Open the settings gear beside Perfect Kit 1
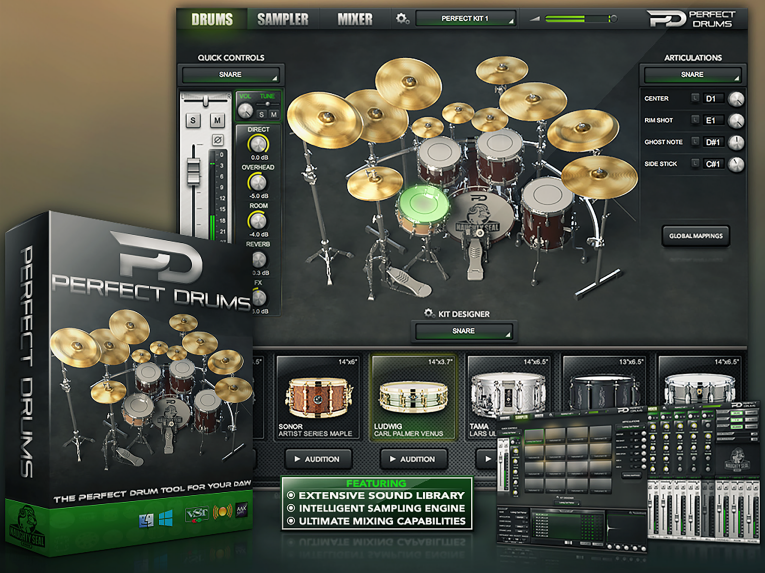 click(x=402, y=19)
